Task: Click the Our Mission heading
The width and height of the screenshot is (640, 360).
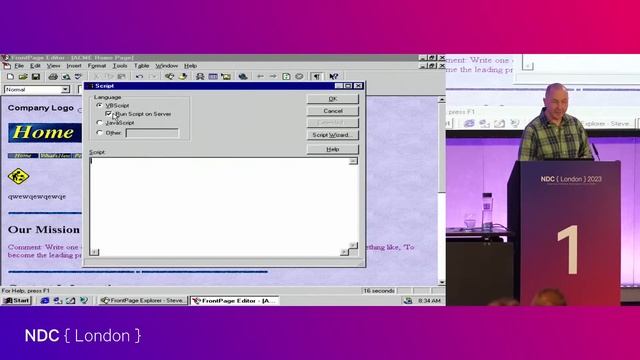Action: (44, 230)
